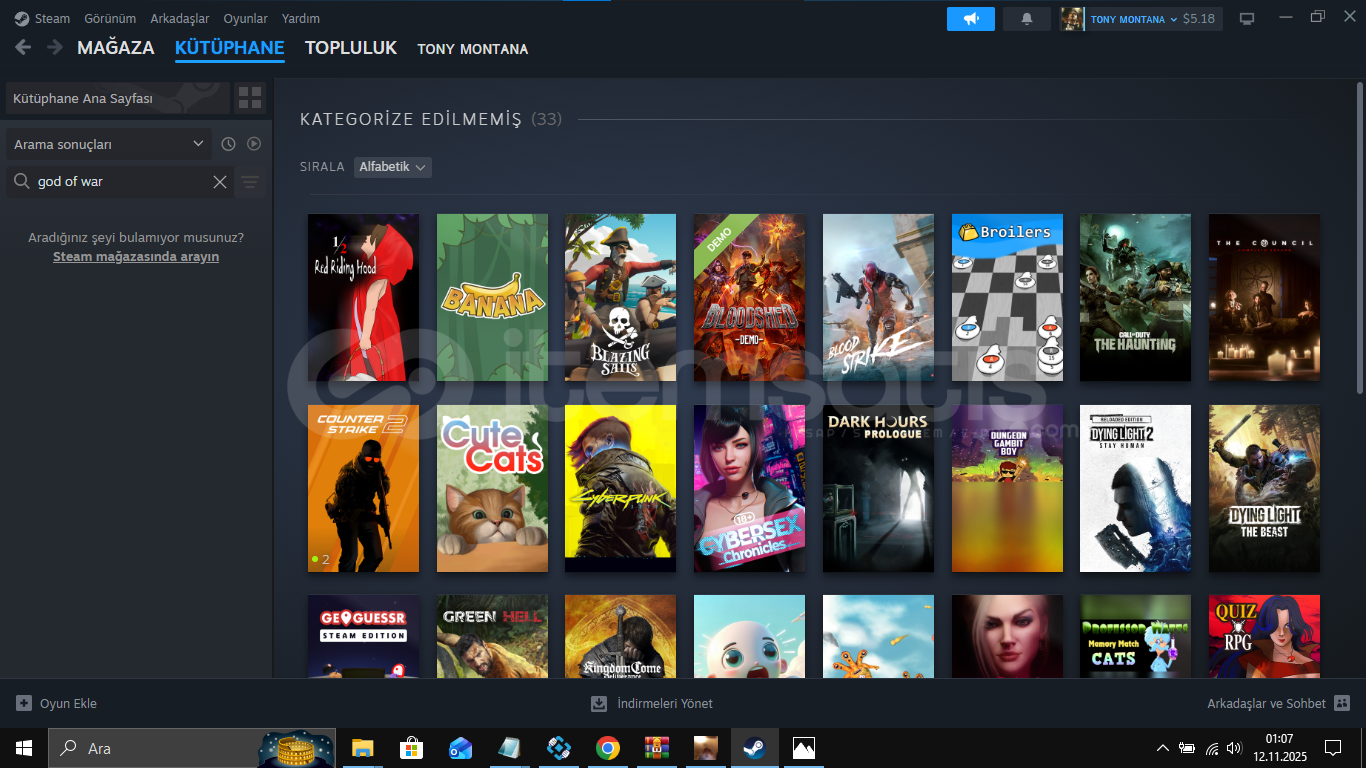Open Google Chrome from the taskbar
Viewport: 1366px width, 768px height.
point(607,748)
